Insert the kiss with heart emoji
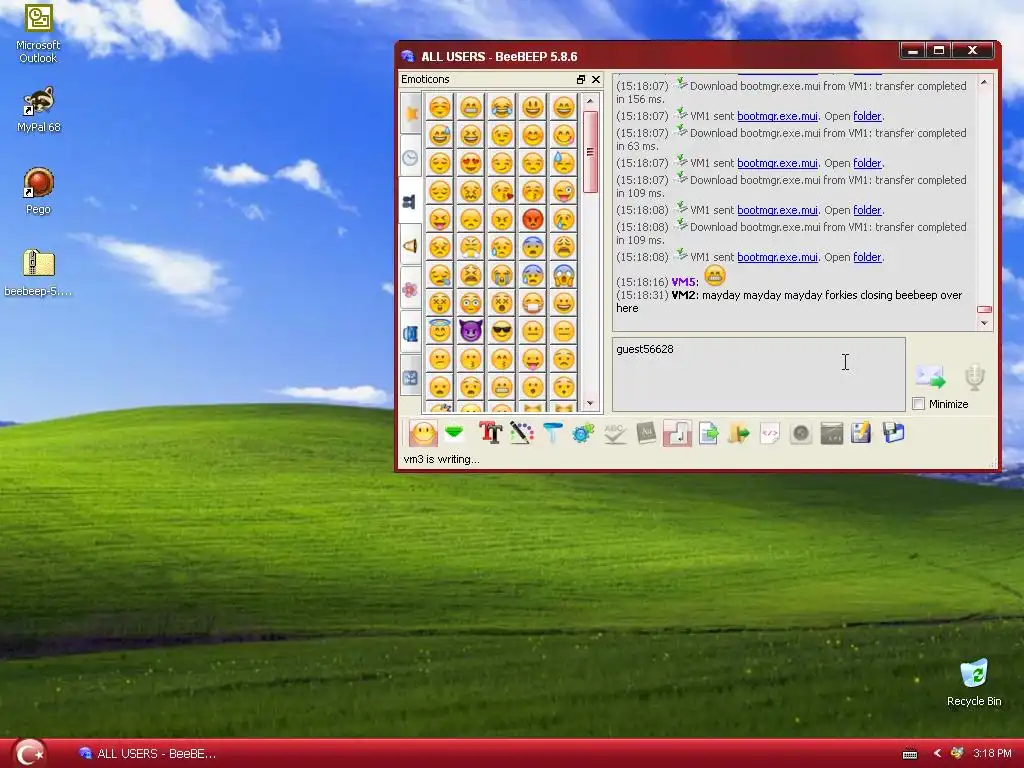Image resolution: width=1024 pixels, height=768 pixels. click(x=502, y=191)
